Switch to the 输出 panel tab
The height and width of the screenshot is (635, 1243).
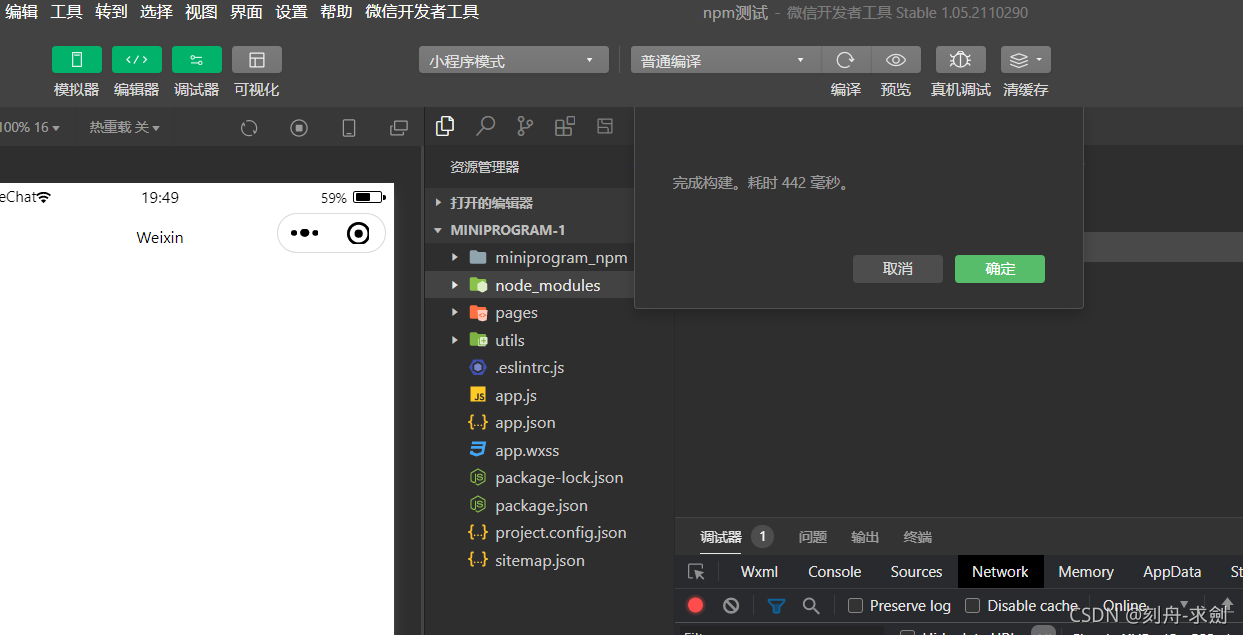click(865, 537)
